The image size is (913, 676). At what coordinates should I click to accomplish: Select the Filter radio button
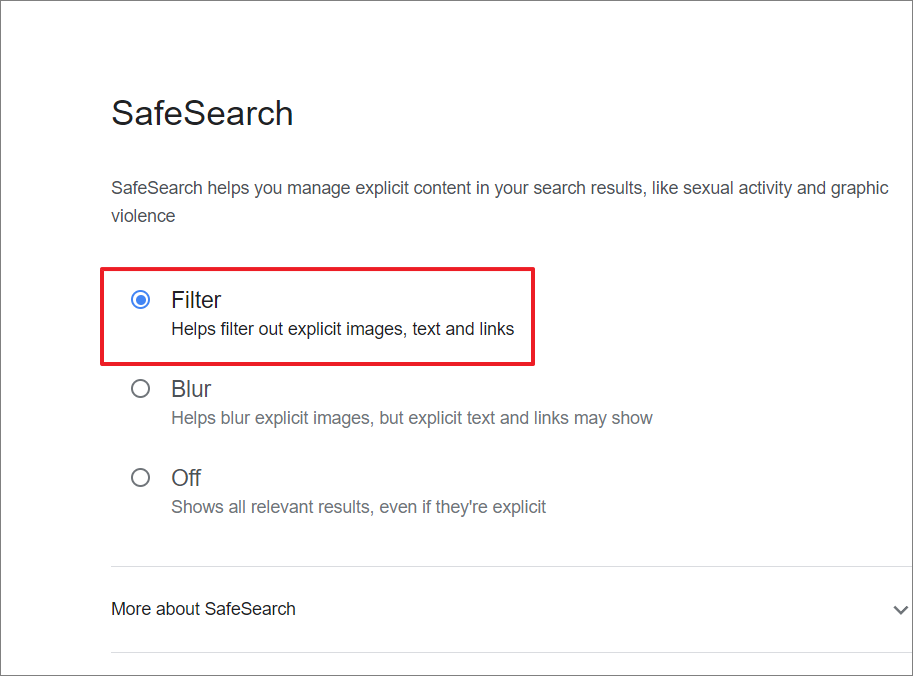(141, 300)
